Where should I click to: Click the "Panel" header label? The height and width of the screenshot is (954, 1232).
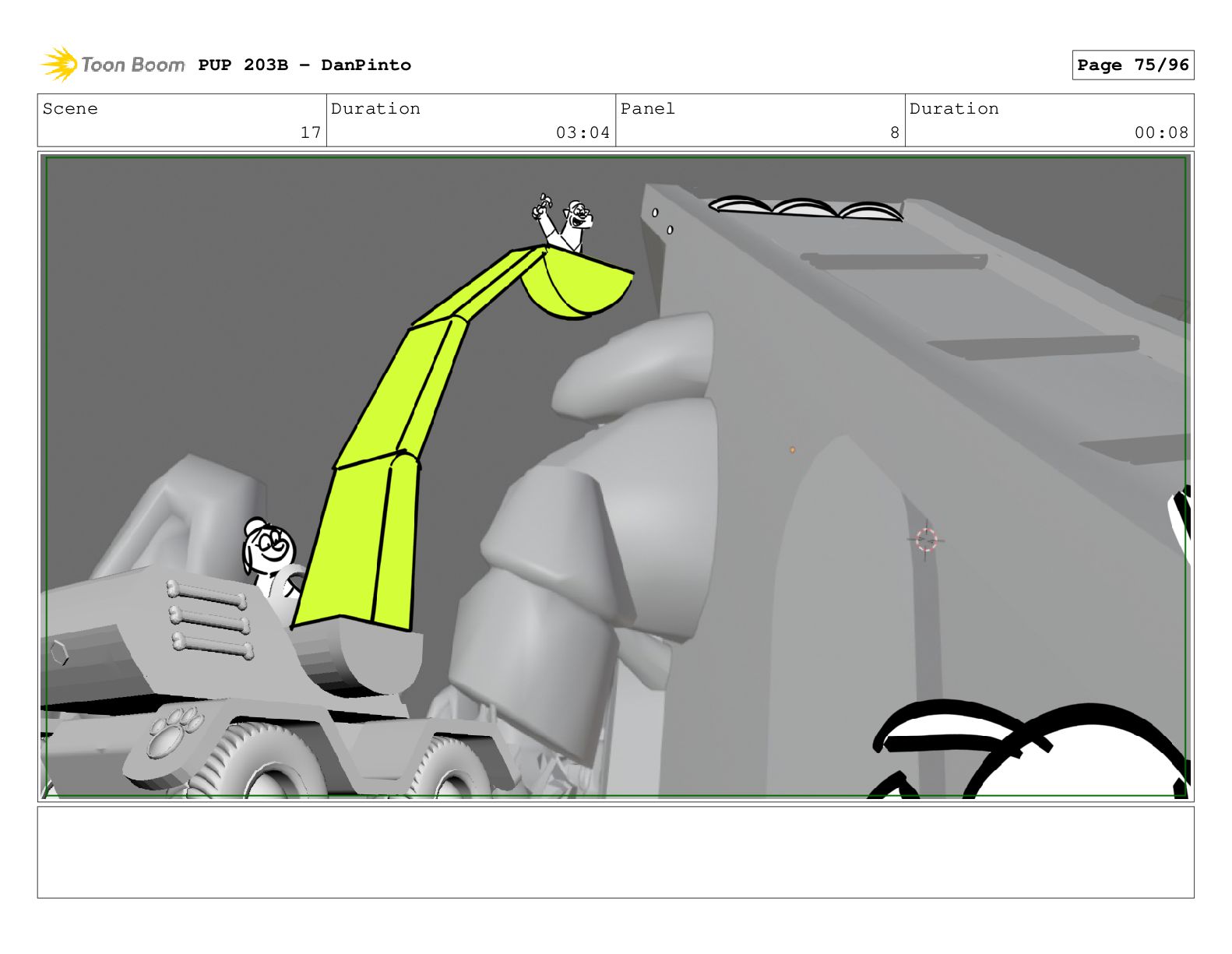coord(648,109)
